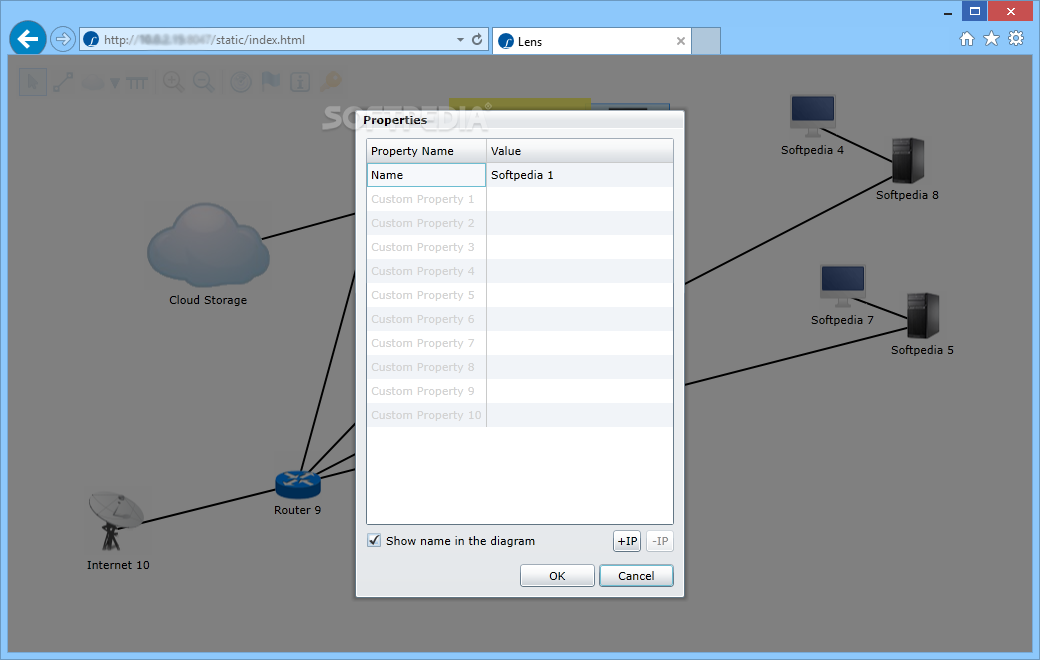Select Custom Property 9 row
This screenshot has width=1040, height=660.
pos(520,391)
